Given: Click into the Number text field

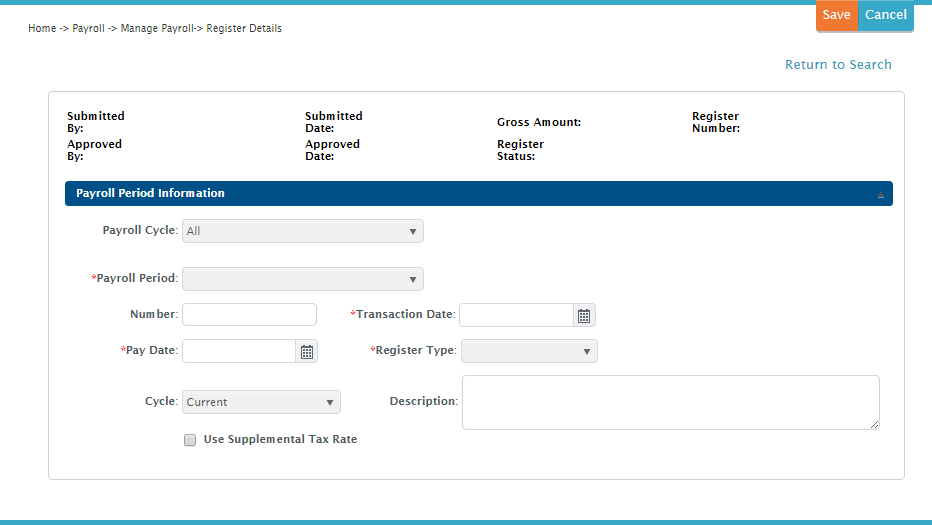Looking at the screenshot, I should tap(249, 315).
